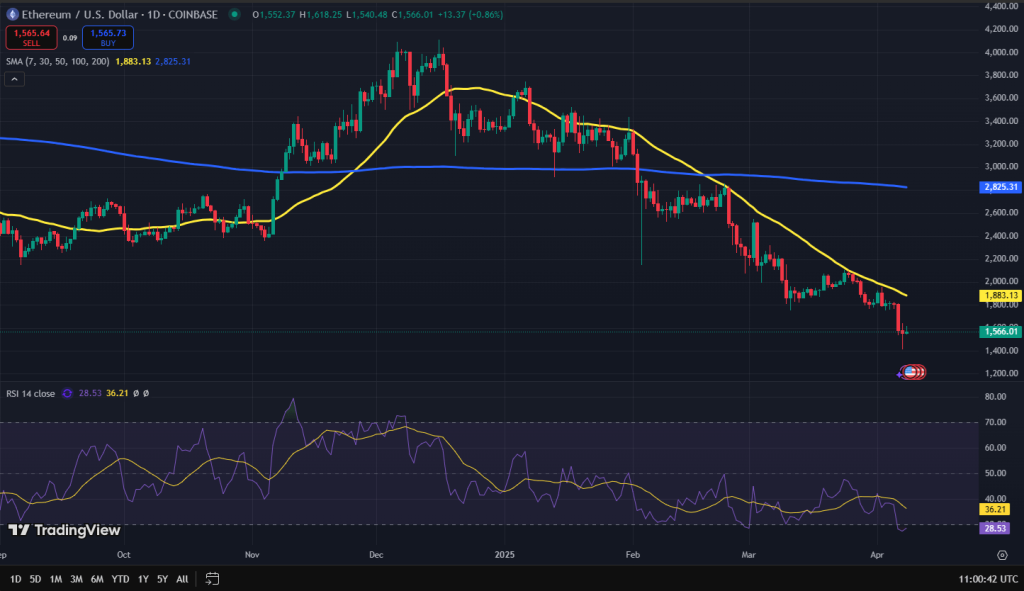The height and width of the screenshot is (591, 1024).
Task: Click the spread value 0.09 between Sell and Buy
Action: point(70,38)
